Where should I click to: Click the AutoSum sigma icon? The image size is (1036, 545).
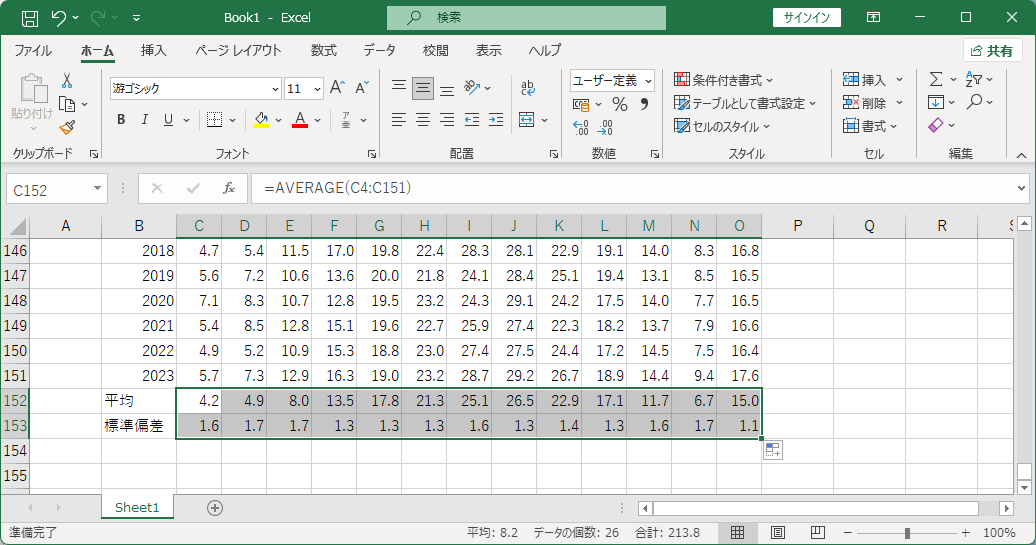(936, 79)
